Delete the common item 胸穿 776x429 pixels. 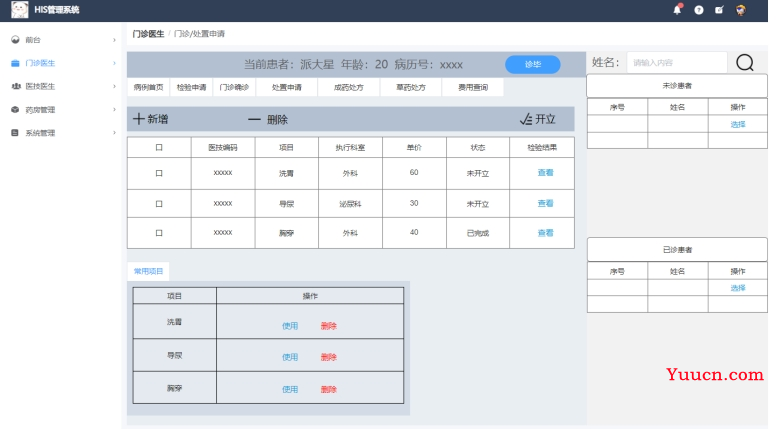click(329, 389)
